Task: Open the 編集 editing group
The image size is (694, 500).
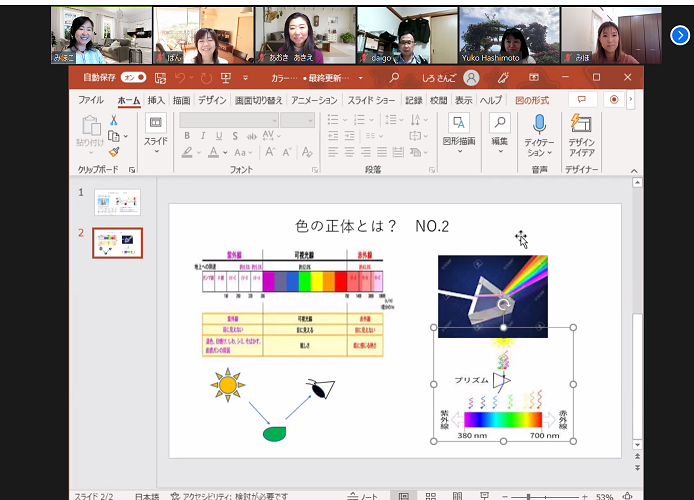Action: click(500, 134)
